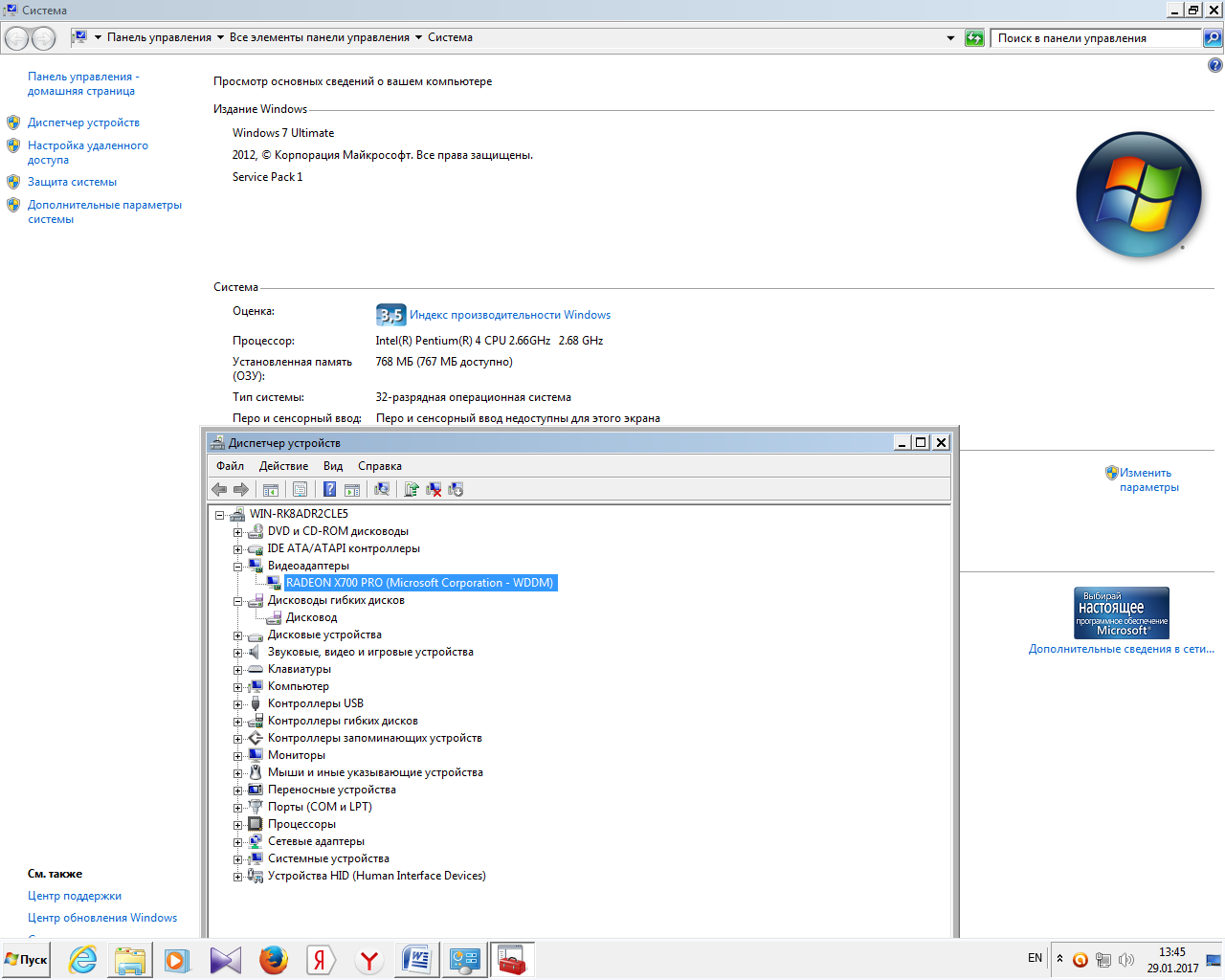Open Visual Studio icon in taskbar
The image size is (1225, 980).
tap(226, 960)
